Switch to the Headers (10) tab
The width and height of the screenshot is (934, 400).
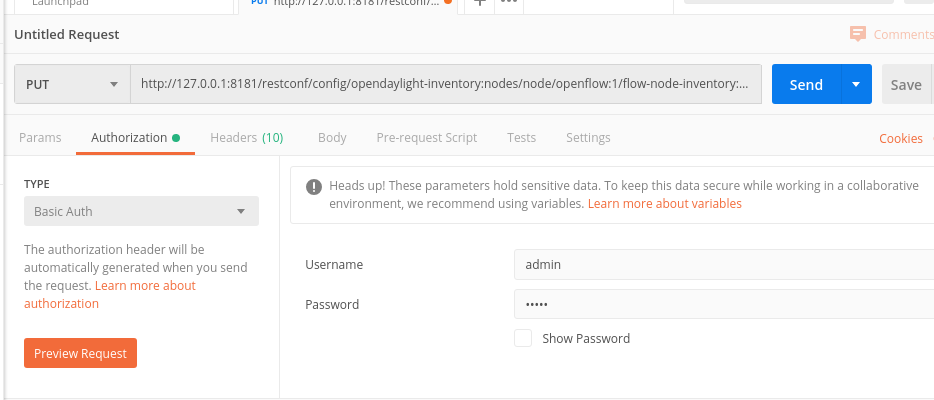tap(246, 138)
